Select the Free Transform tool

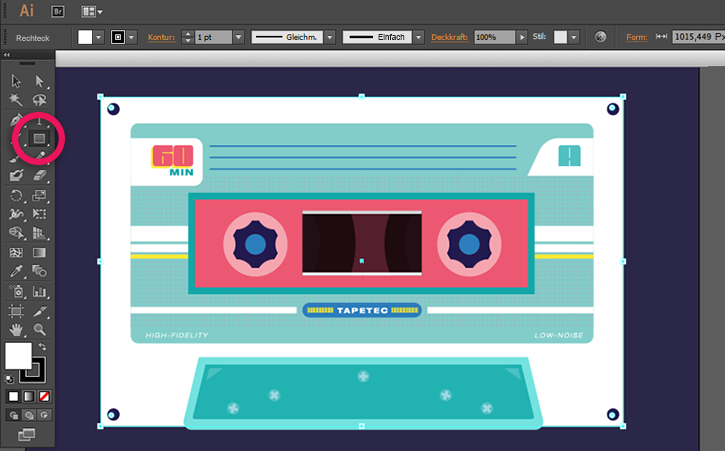tap(39, 214)
